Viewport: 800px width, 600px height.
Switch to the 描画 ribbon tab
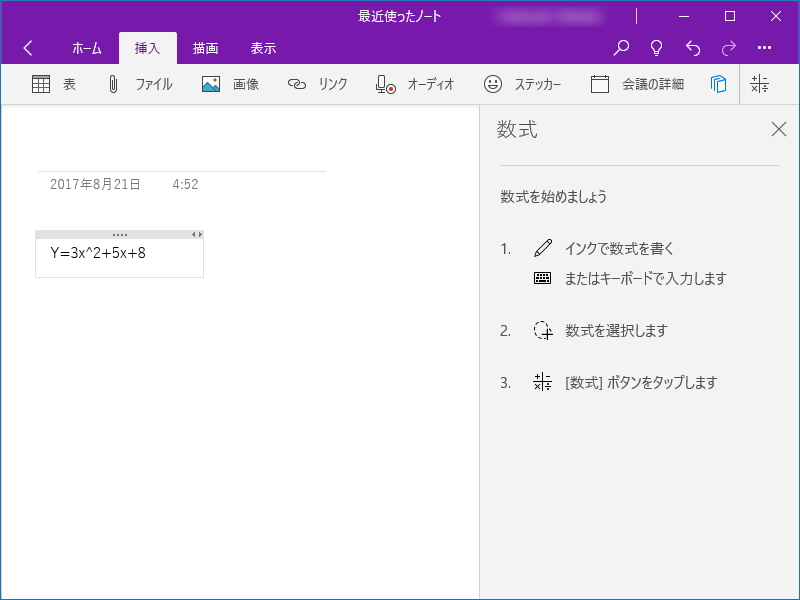pos(205,47)
